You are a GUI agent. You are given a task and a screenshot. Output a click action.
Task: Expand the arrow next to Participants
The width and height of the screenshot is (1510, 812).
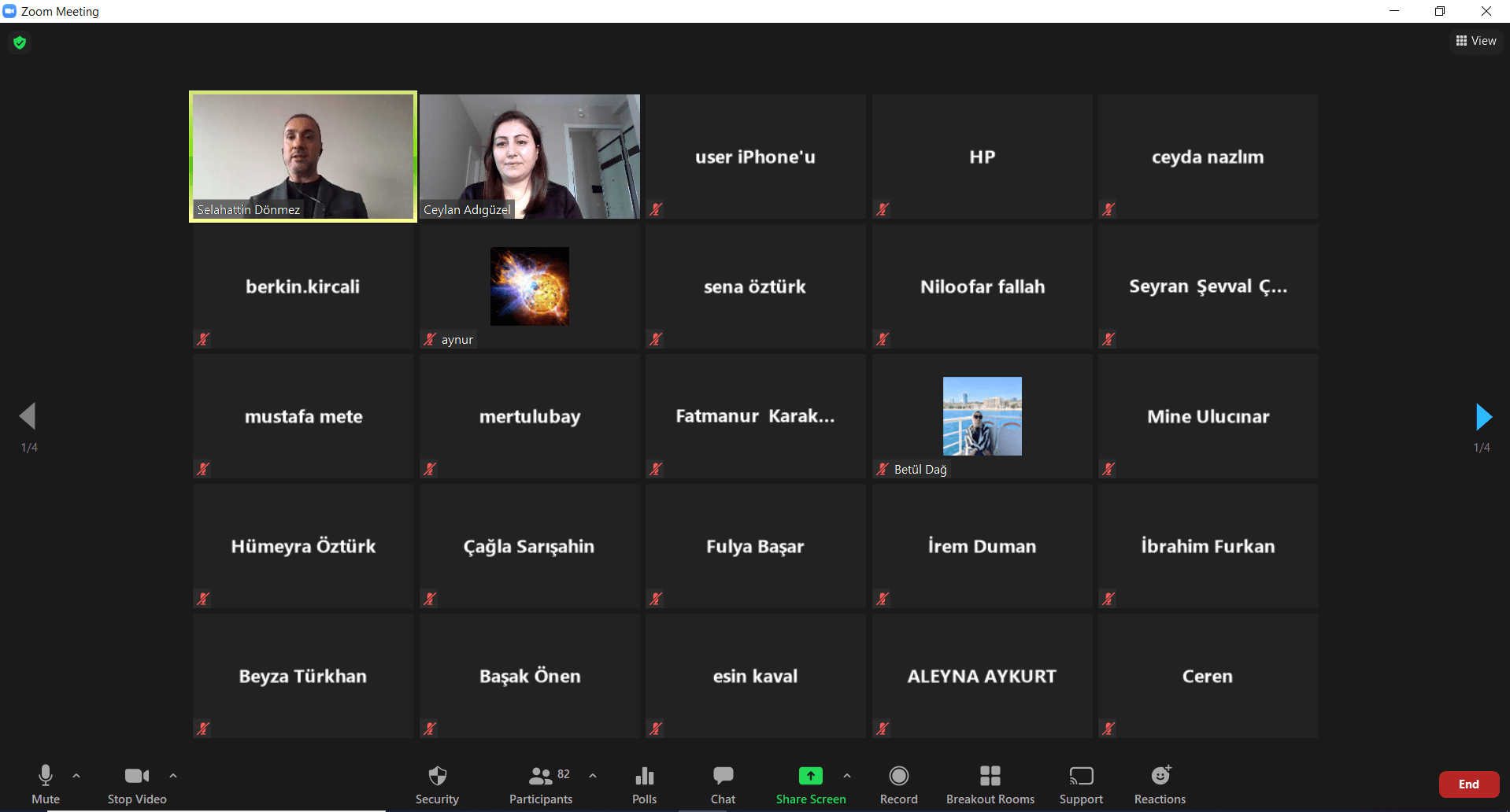pyautogui.click(x=593, y=776)
